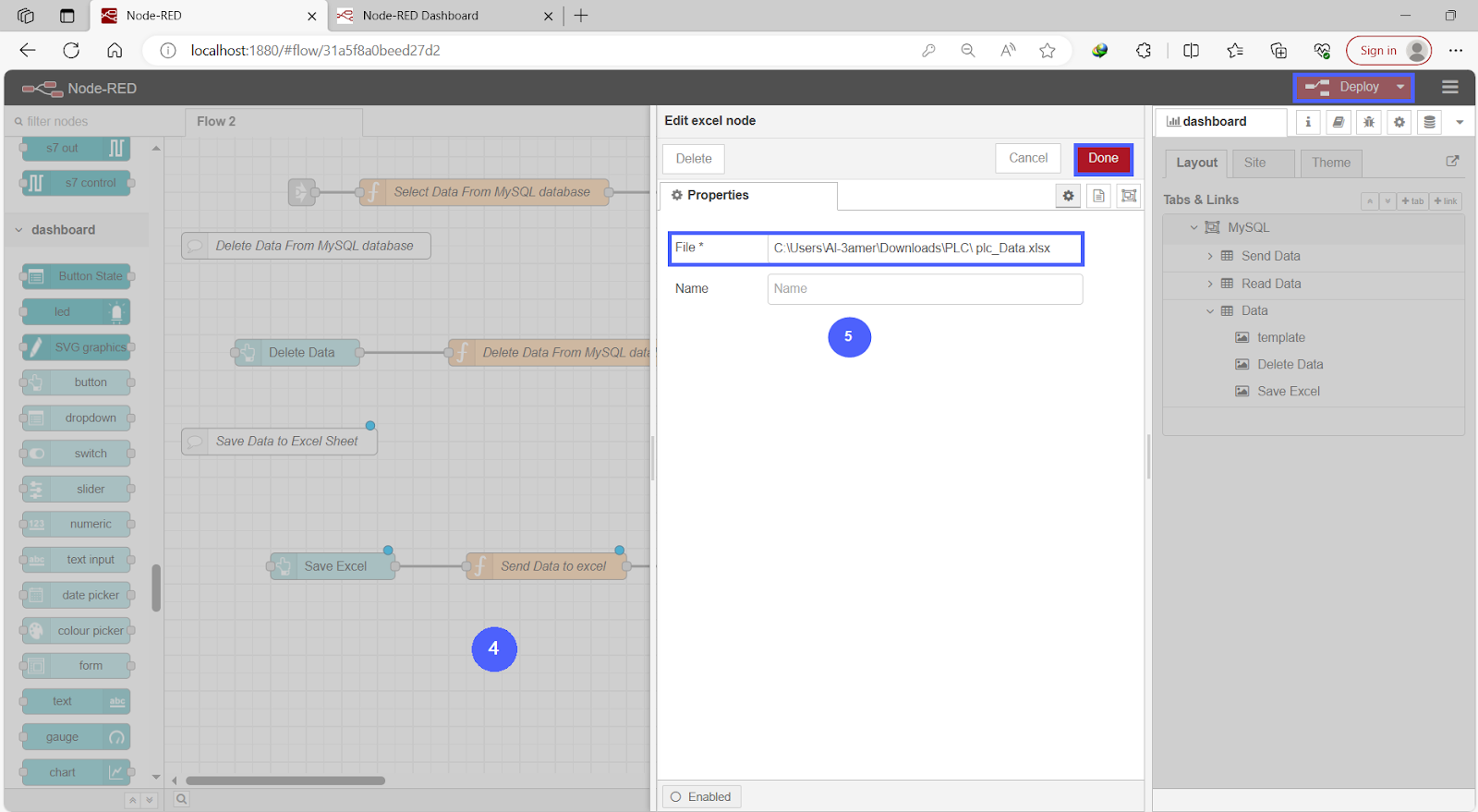1478x812 pixels.
Task: Expand the Send Data group
Action: click(x=1210, y=256)
